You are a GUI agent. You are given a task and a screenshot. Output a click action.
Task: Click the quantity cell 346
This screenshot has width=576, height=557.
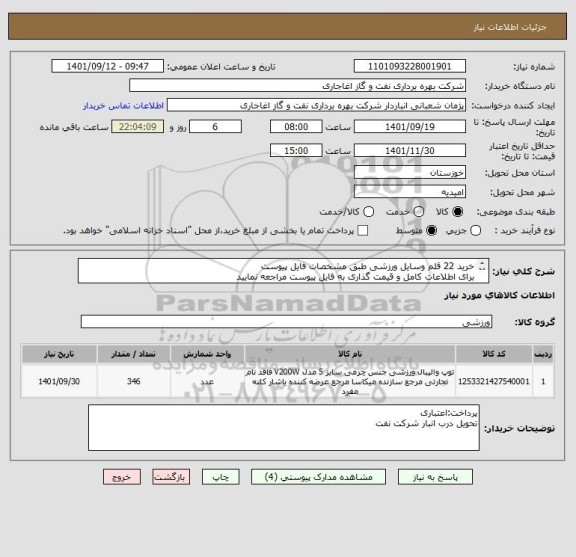click(133, 381)
